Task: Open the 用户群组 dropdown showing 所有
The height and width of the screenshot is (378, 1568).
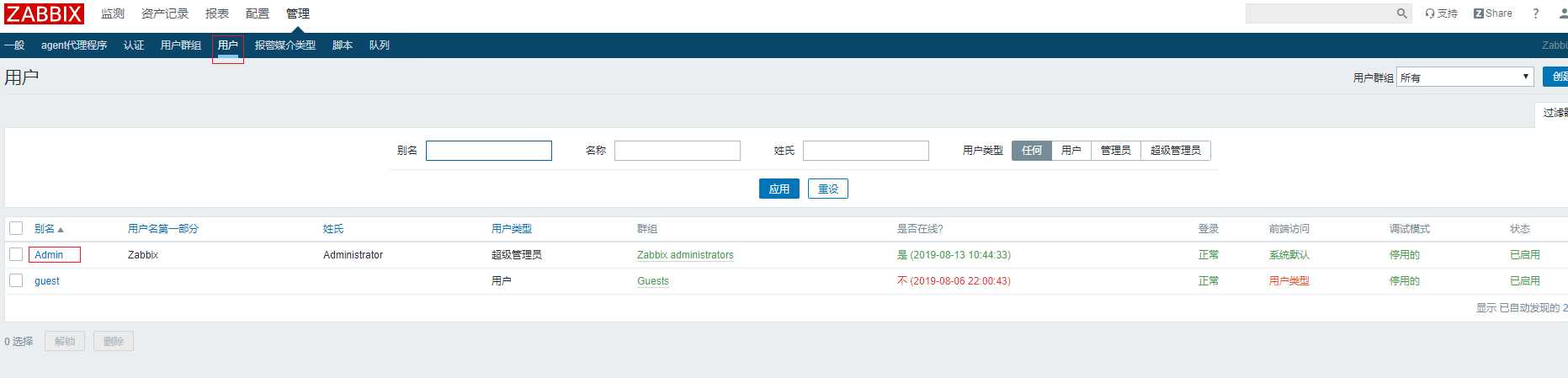Action: [x=1465, y=77]
